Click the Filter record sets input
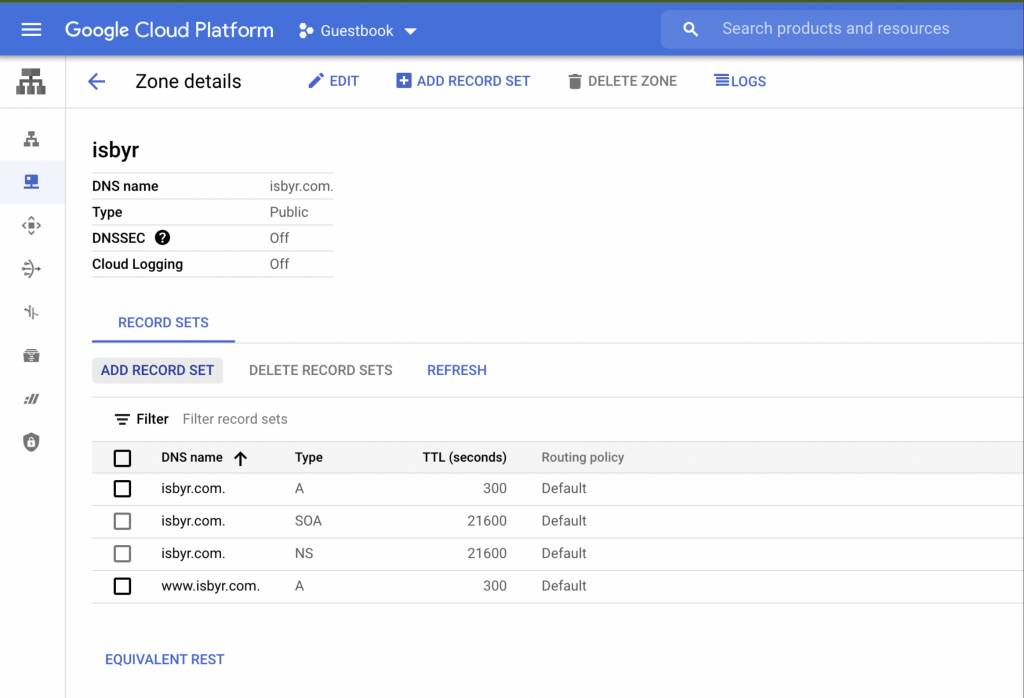The image size is (1024, 698). [x=235, y=419]
